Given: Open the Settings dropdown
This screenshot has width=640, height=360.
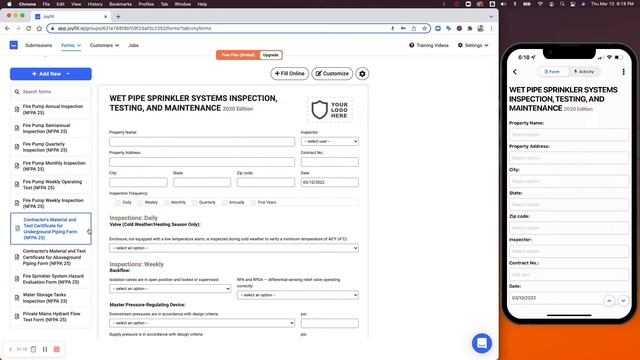Looking at the screenshot, I should tap(473, 45).
